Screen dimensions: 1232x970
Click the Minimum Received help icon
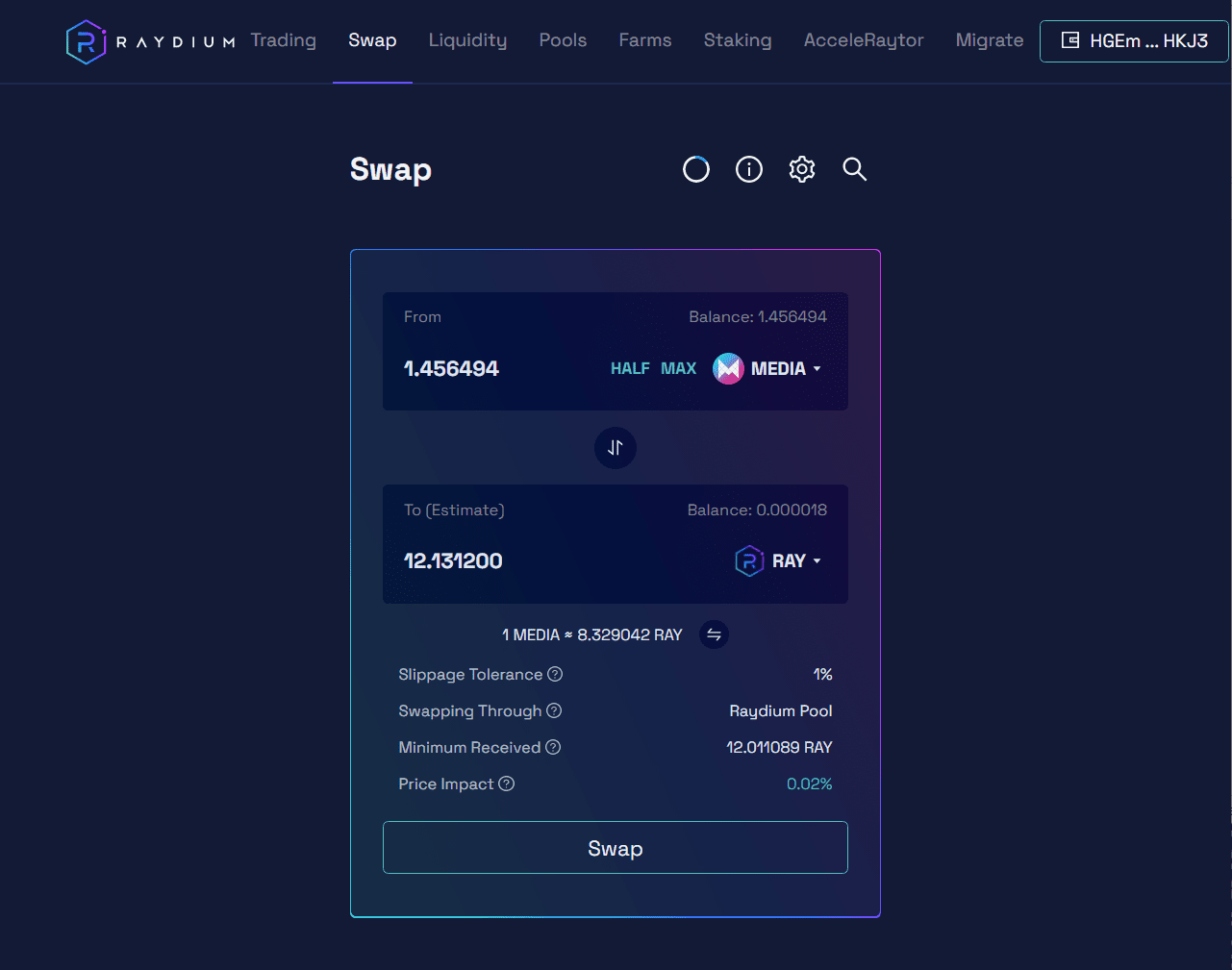click(553, 748)
